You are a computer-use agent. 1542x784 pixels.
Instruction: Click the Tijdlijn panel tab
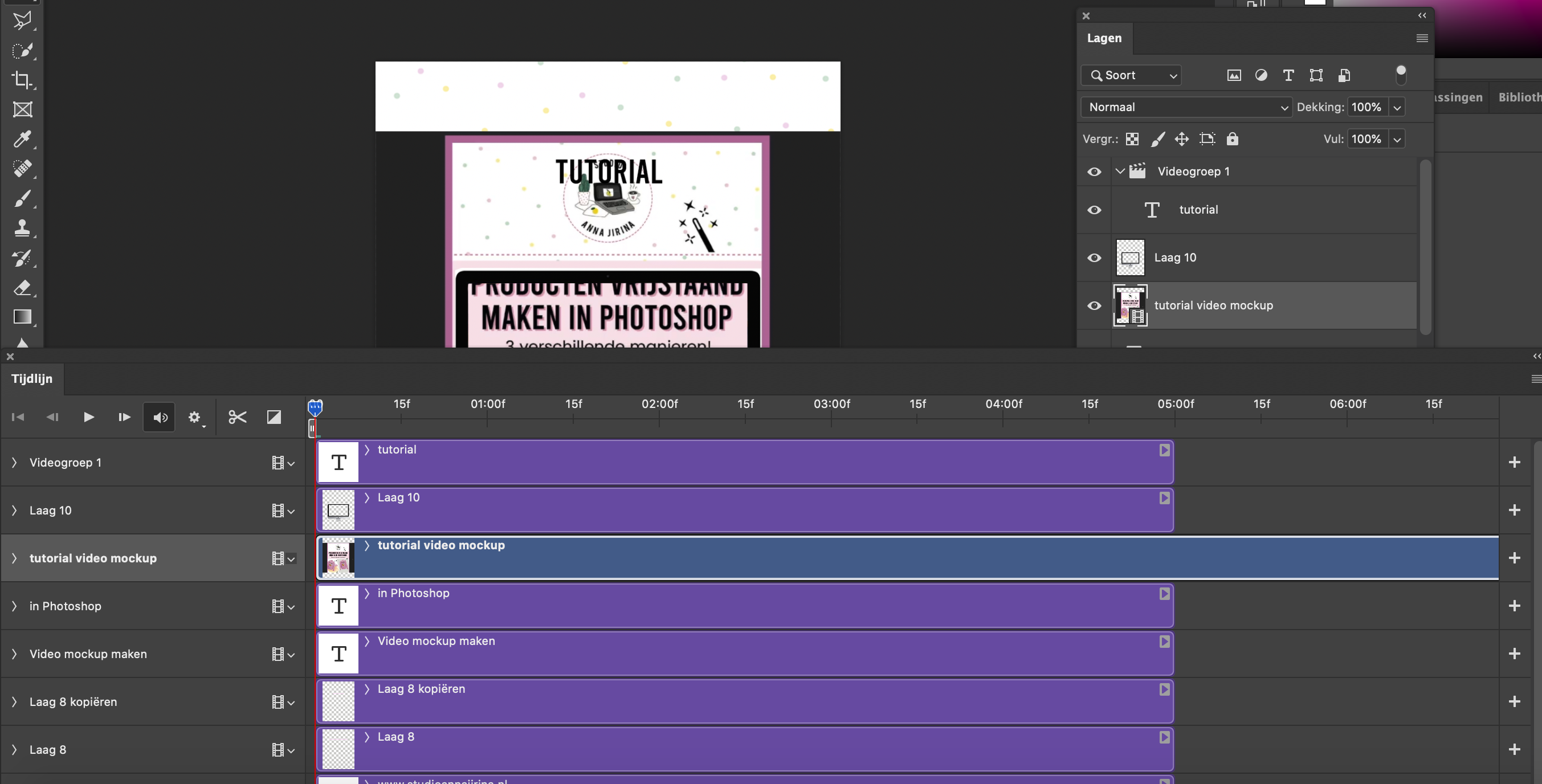pyautogui.click(x=31, y=379)
